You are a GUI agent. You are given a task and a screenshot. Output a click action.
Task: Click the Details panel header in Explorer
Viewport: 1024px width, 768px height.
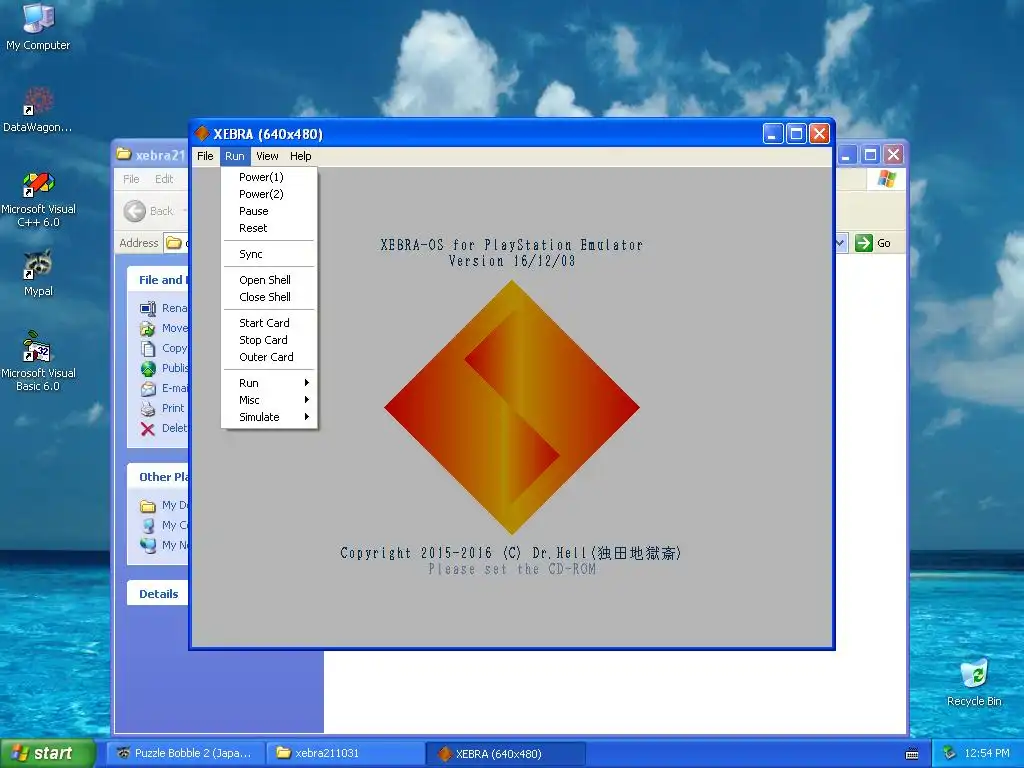(158, 594)
